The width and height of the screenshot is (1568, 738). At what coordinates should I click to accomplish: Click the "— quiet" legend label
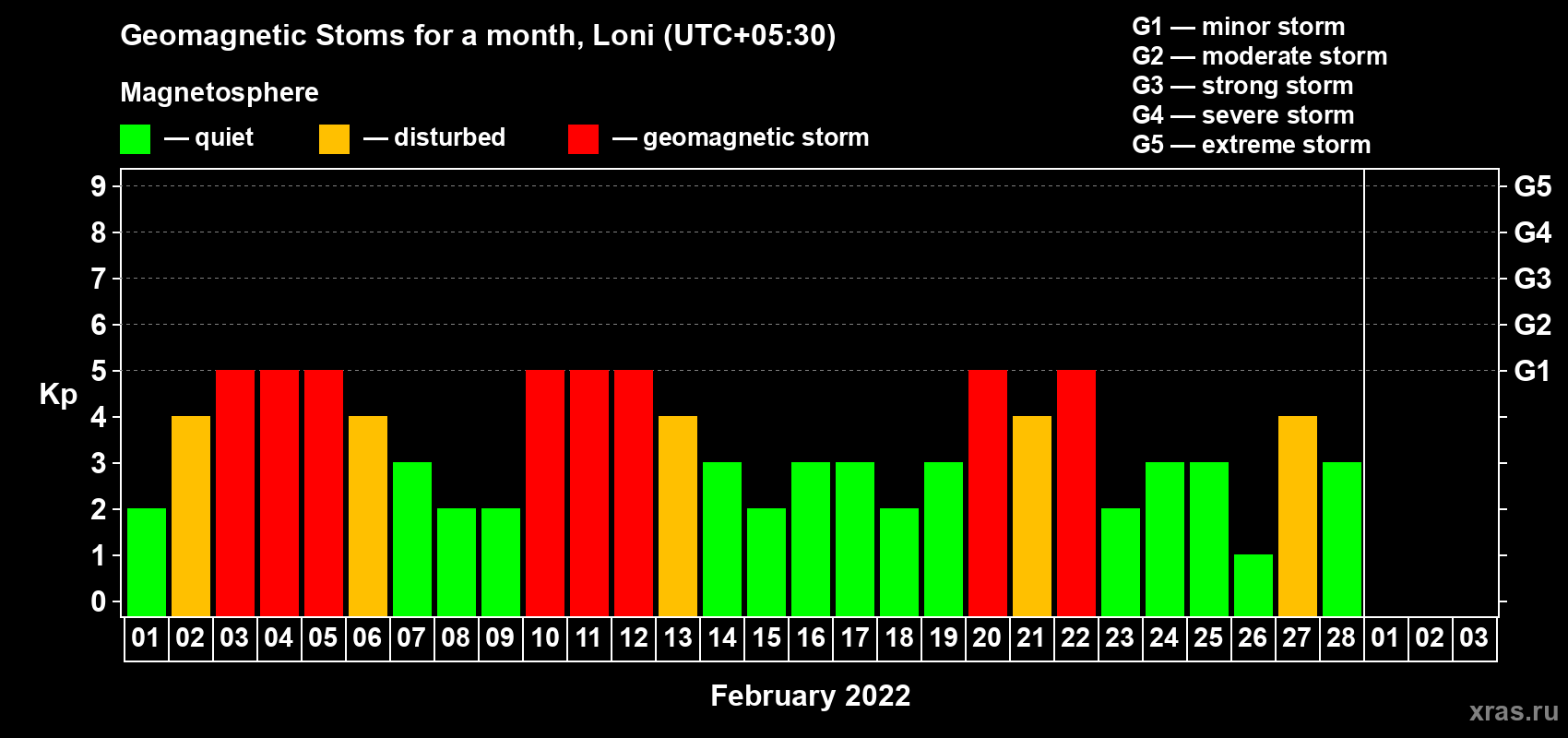pos(208,137)
